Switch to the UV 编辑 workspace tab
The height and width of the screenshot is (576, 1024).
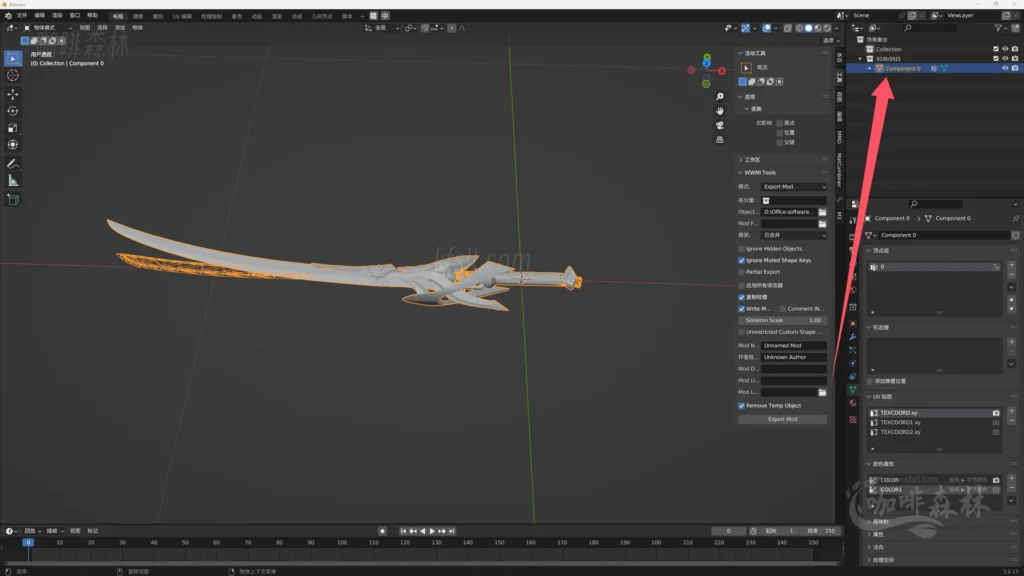click(183, 16)
